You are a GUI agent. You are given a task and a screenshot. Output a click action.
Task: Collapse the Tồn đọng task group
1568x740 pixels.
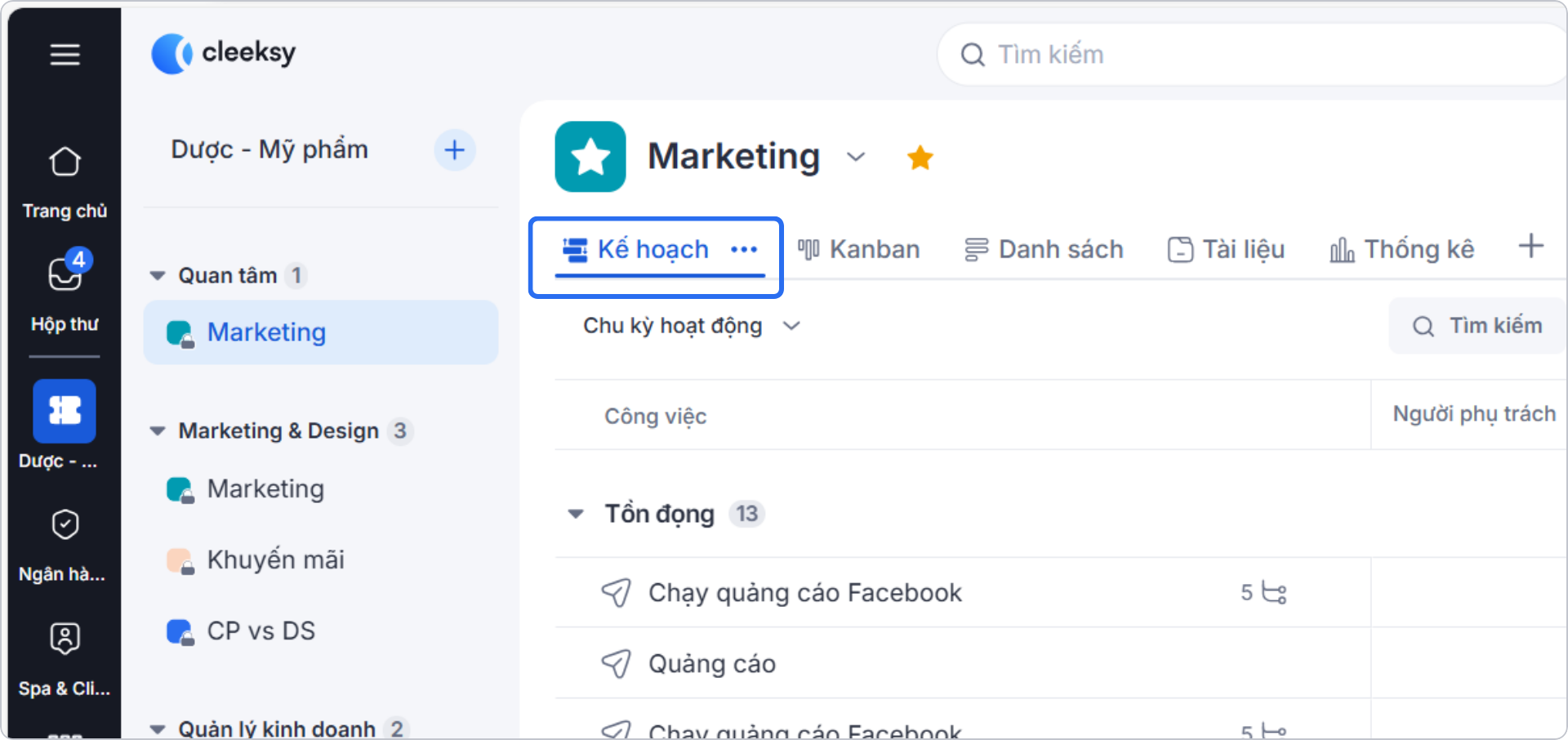[577, 513]
